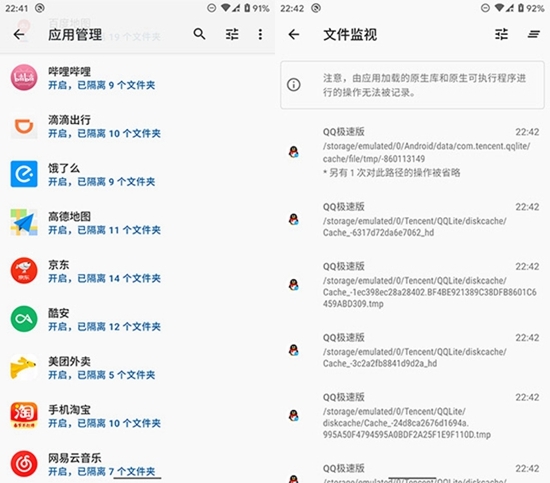The height and width of the screenshot is (483, 550).
Task: Tap the note 另有 1 次对此路径的操作被省略
Action: point(391,172)
